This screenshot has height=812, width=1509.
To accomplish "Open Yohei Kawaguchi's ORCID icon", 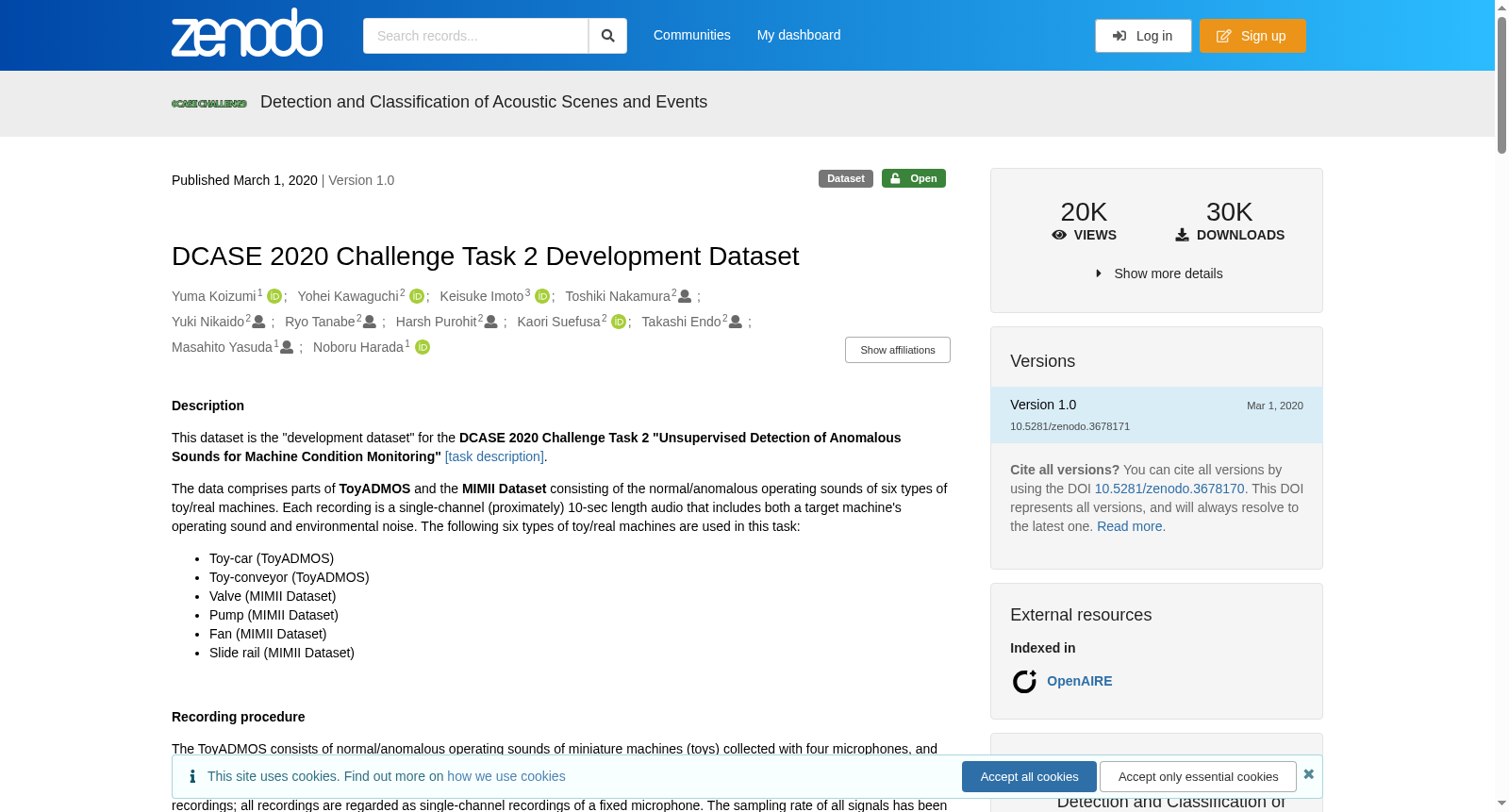I will pos(417,296).
